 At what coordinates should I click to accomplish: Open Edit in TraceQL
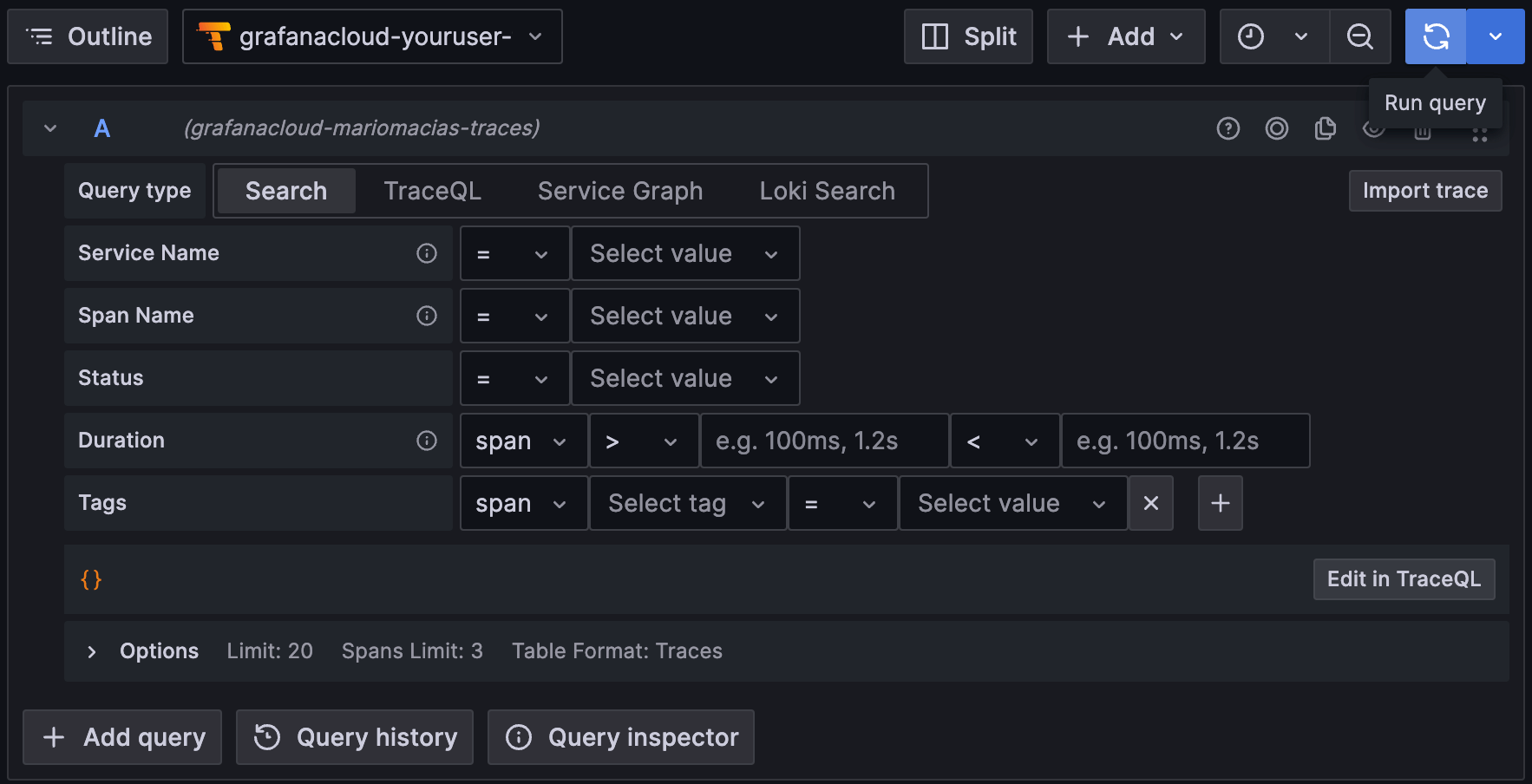[1404, 579]
